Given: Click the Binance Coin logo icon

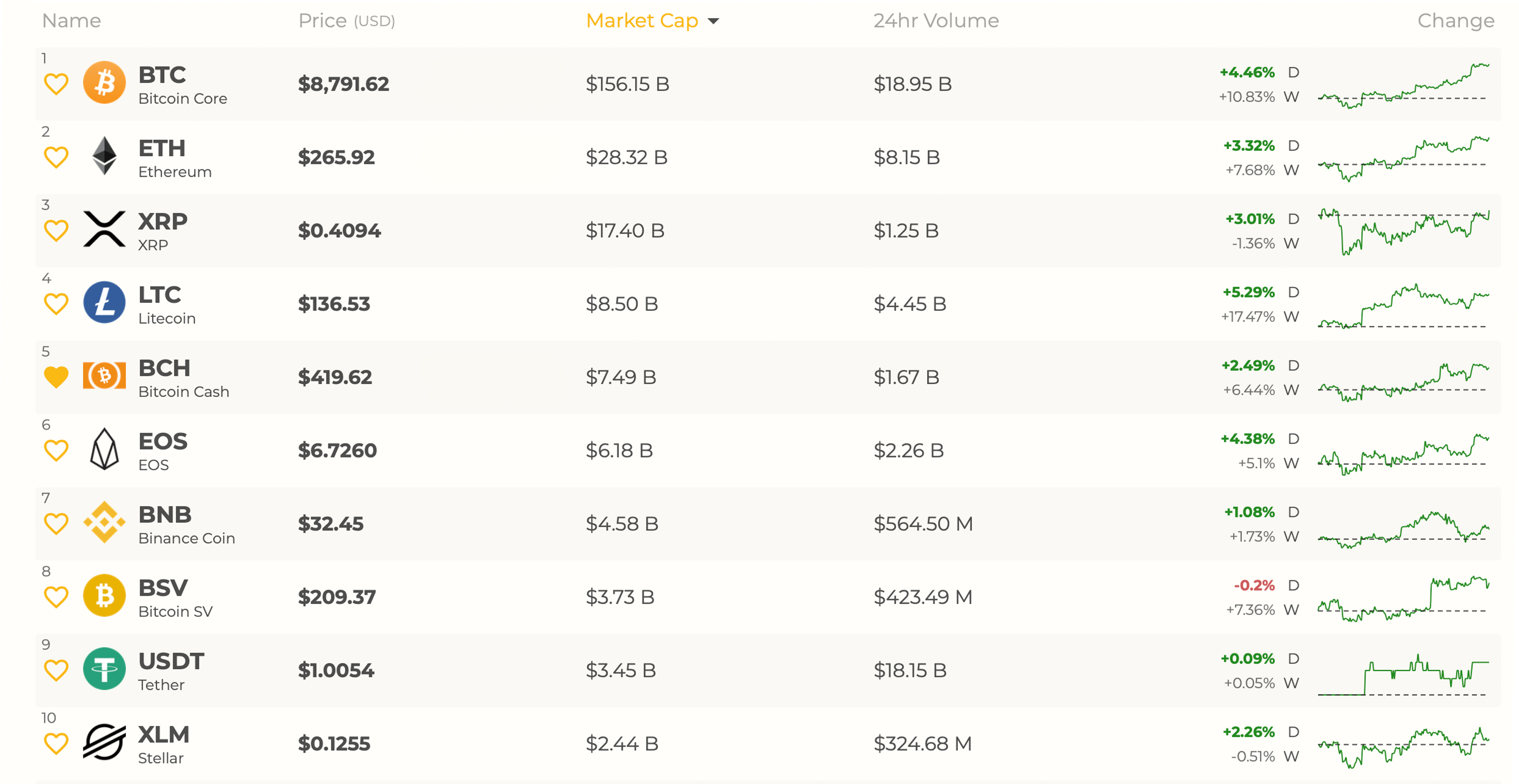Looking at the screenshot, I should tap(104, 522).
